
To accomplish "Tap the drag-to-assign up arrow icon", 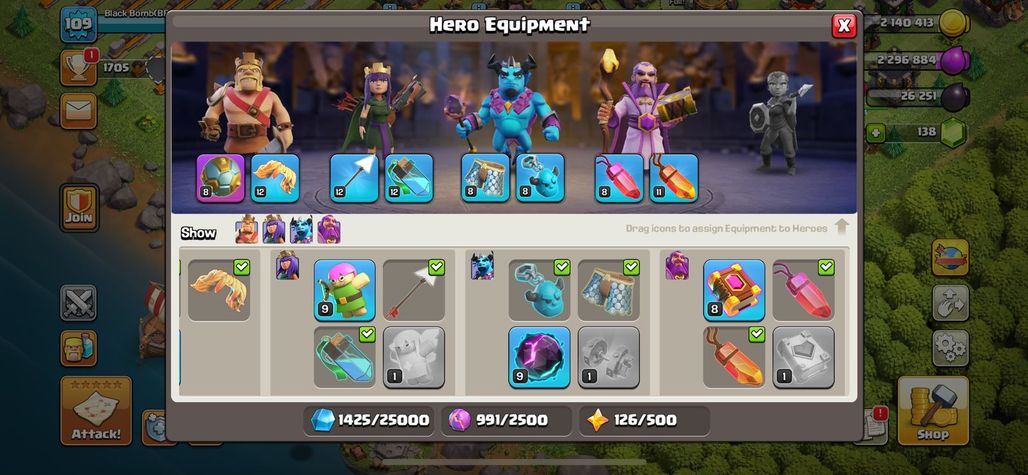I will (842, 227).
